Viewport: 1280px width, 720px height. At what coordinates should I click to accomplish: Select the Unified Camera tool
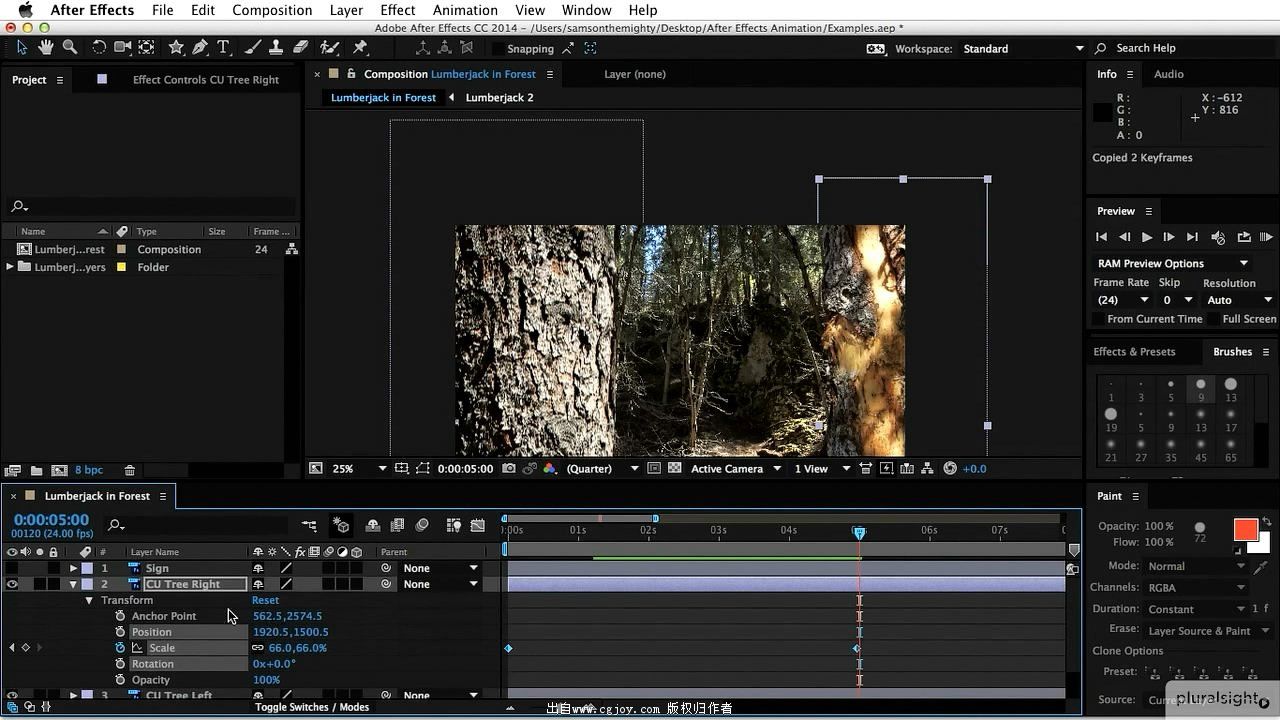(x=122, y=47)
